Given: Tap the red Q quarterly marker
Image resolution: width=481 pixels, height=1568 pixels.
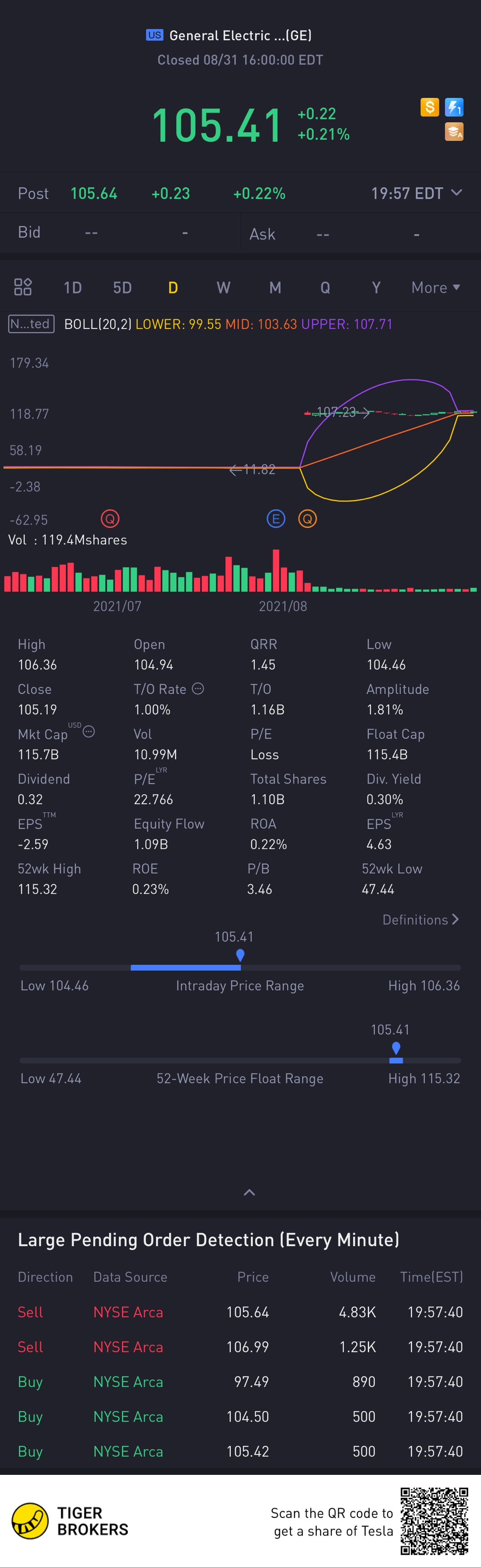Looking at the screenshot, I should coord(110,519).
